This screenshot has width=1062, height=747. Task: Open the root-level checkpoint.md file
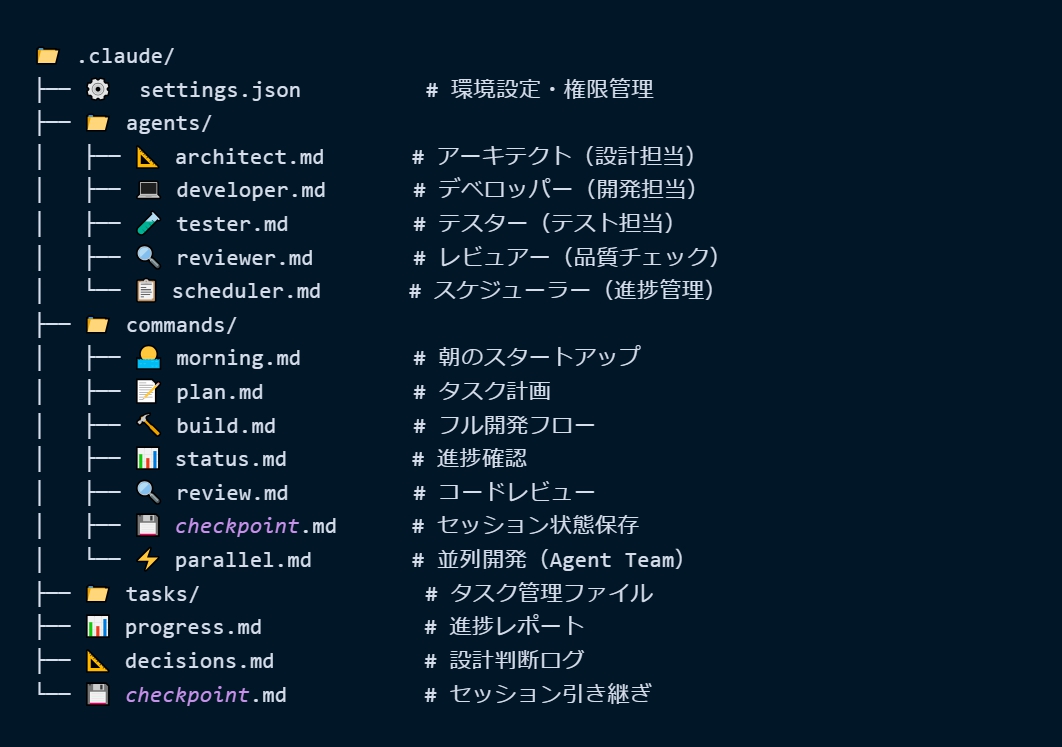(x=205, y=695)
